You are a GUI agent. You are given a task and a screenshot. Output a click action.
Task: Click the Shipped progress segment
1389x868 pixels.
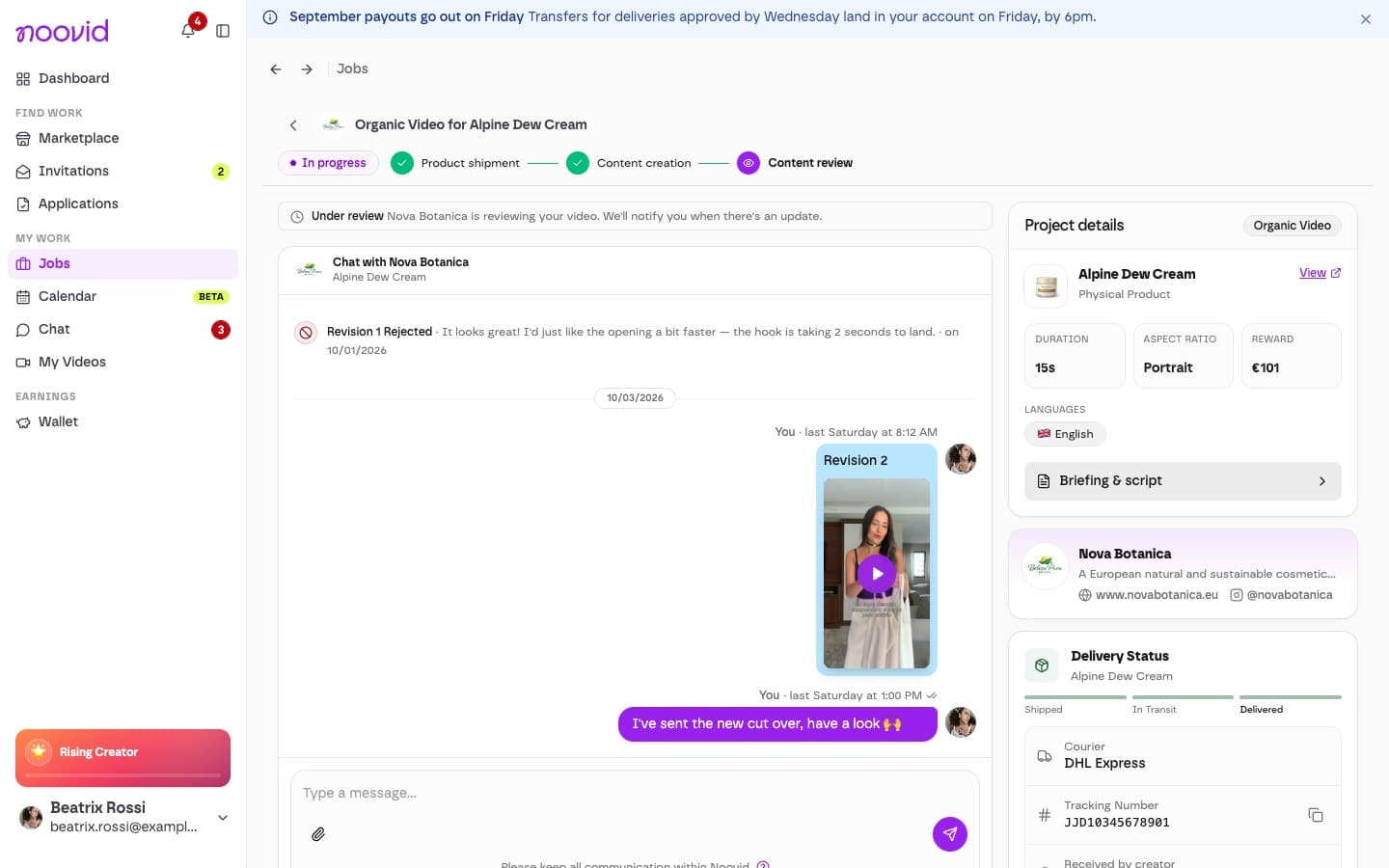[x=1075, y=697]
